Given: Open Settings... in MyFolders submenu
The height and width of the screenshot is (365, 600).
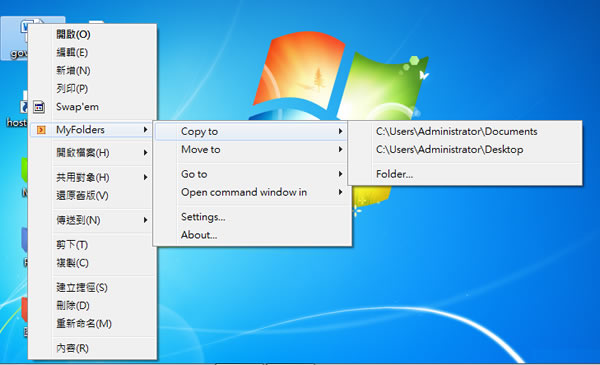Looking at the screenshot, I should pos(252,217).
